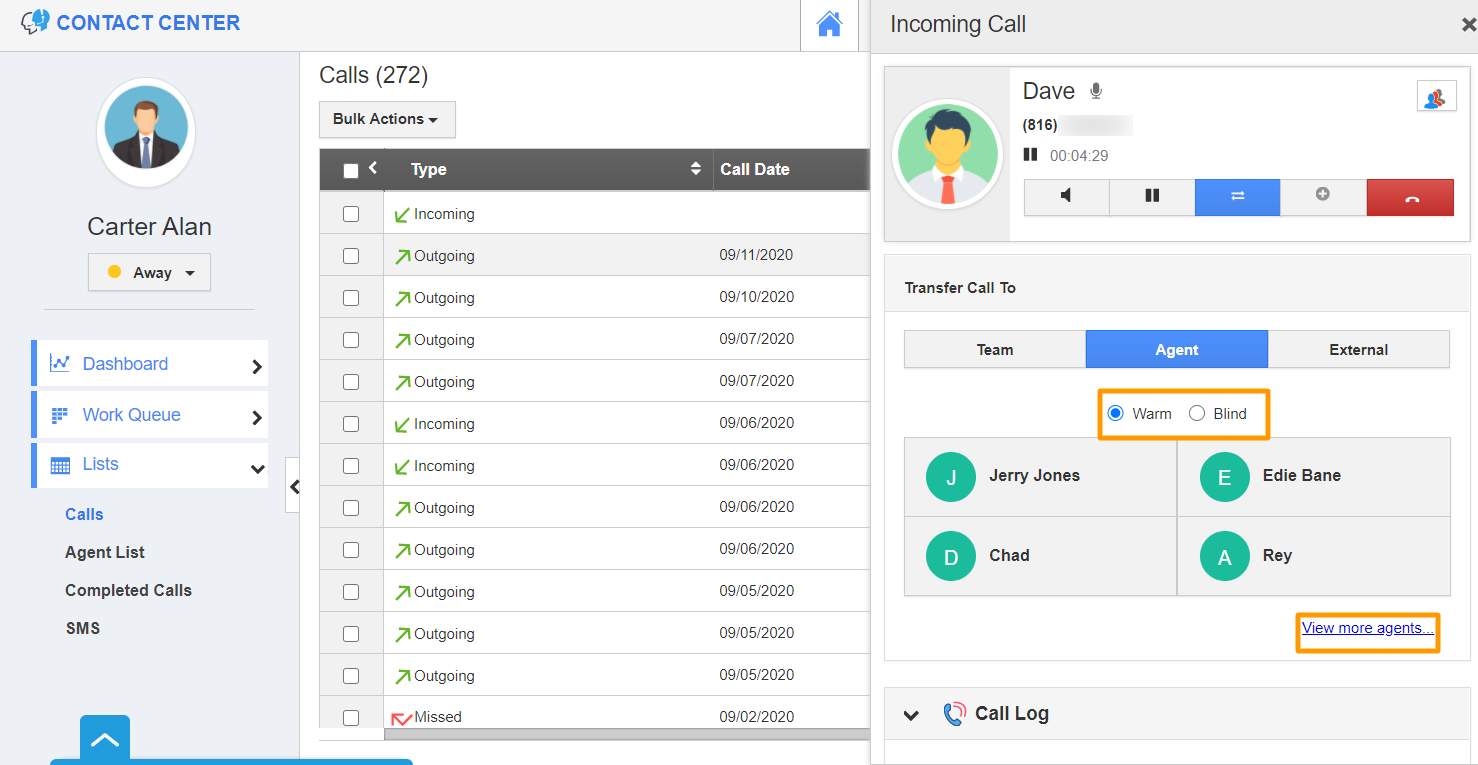This screenshot has width=1478, height=765.
Task: Tick the select-all checkbox in table header
Action: (351, 171)
